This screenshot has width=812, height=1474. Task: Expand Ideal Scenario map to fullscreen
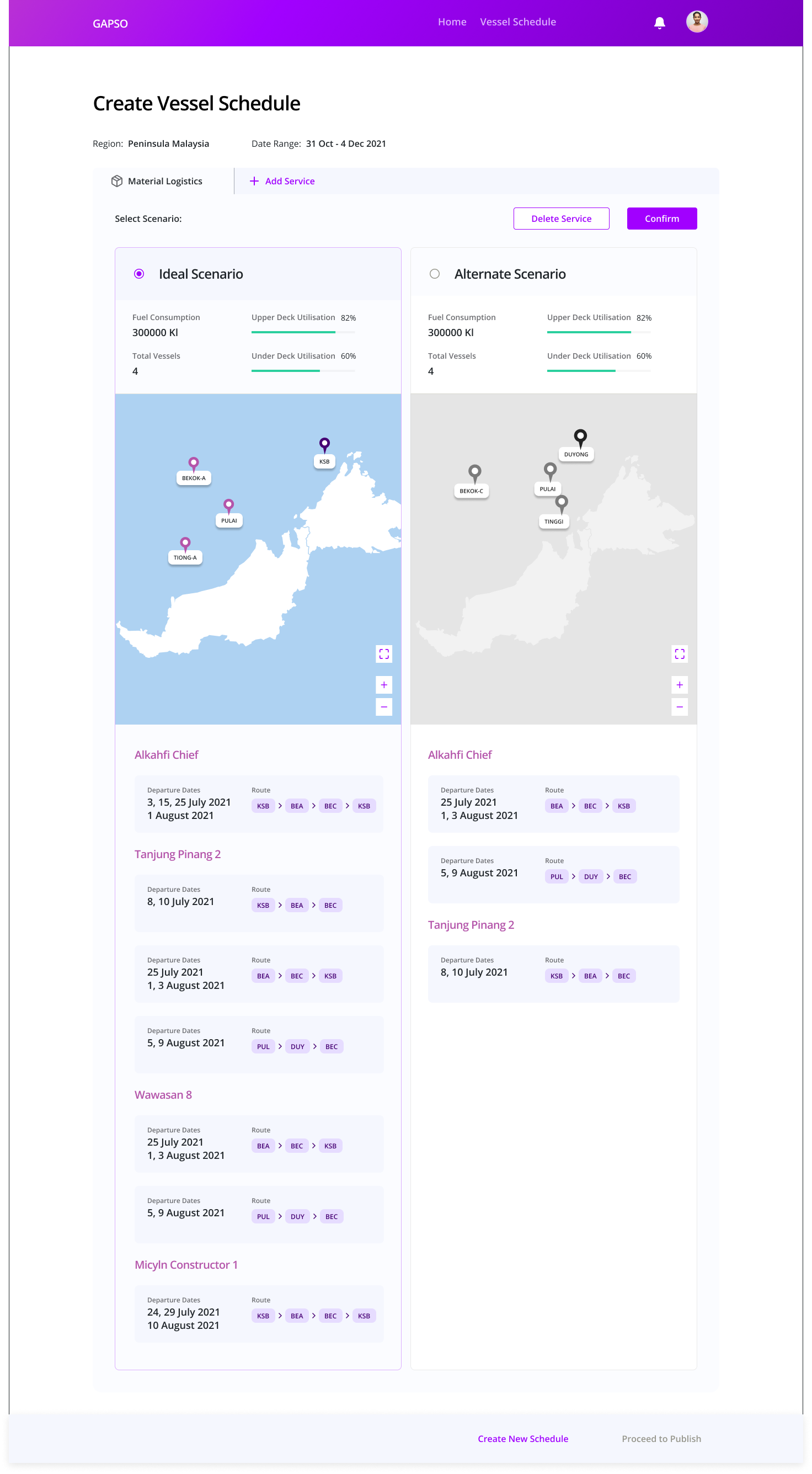(384, 653)
